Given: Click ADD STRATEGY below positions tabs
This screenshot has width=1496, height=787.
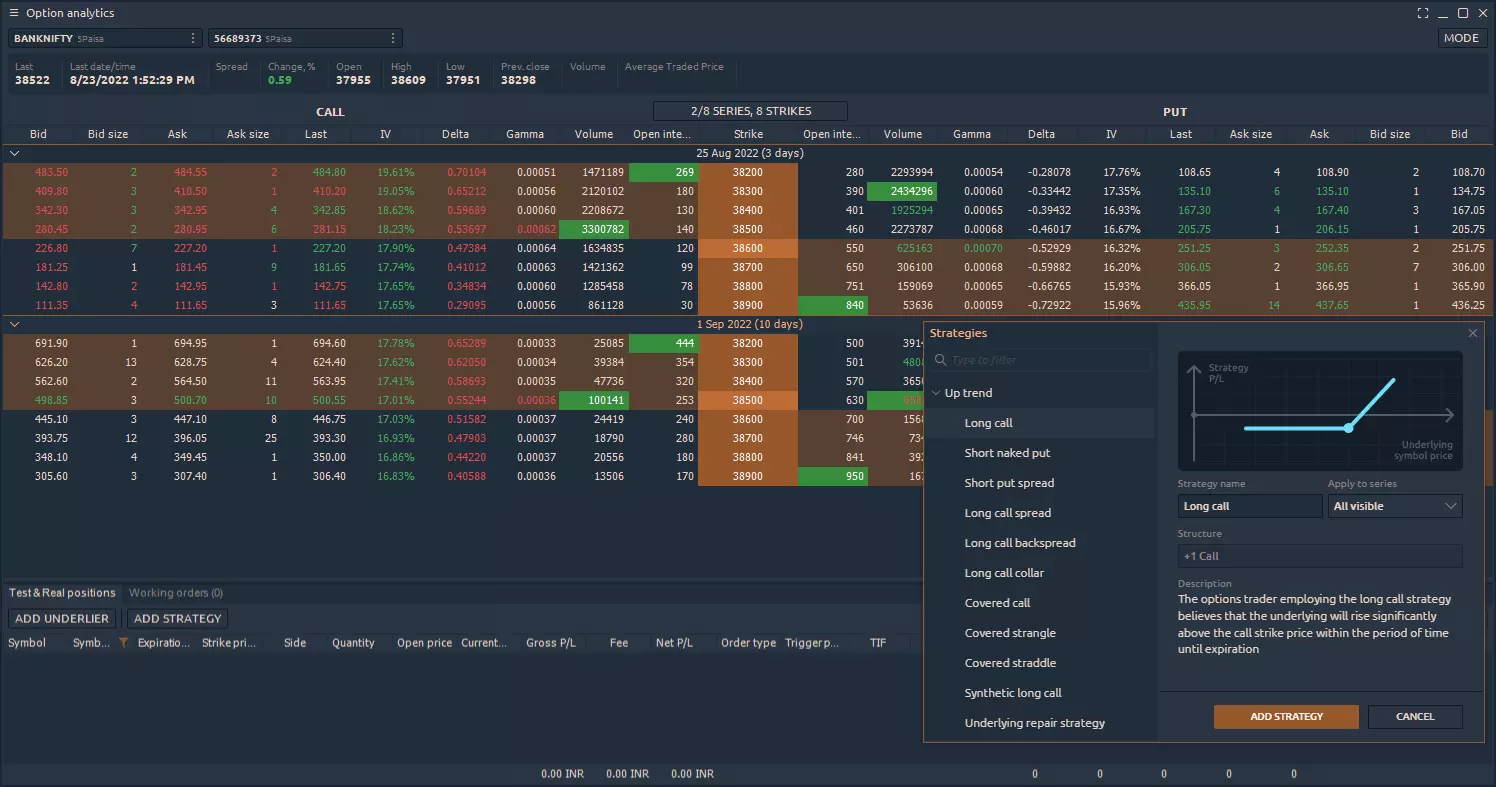Looking at the screenshot, I should pos(177,619).
